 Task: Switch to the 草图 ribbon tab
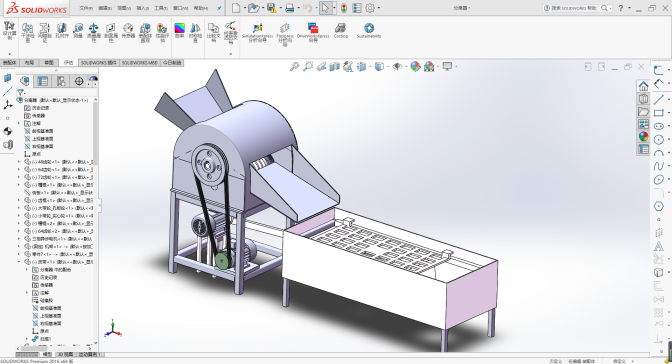coord(49,63)
